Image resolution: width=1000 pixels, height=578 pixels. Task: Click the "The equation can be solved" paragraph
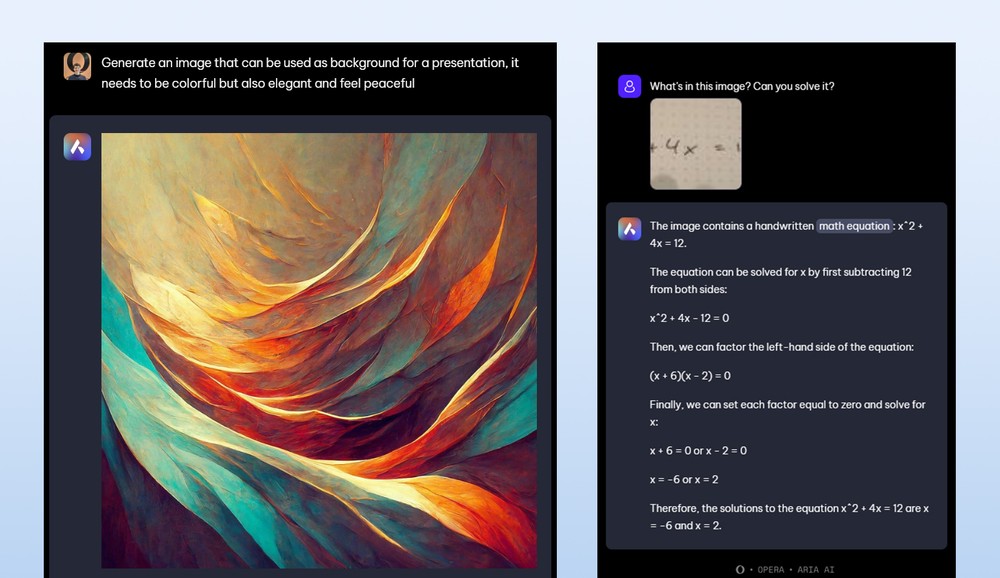click(780, 280)
